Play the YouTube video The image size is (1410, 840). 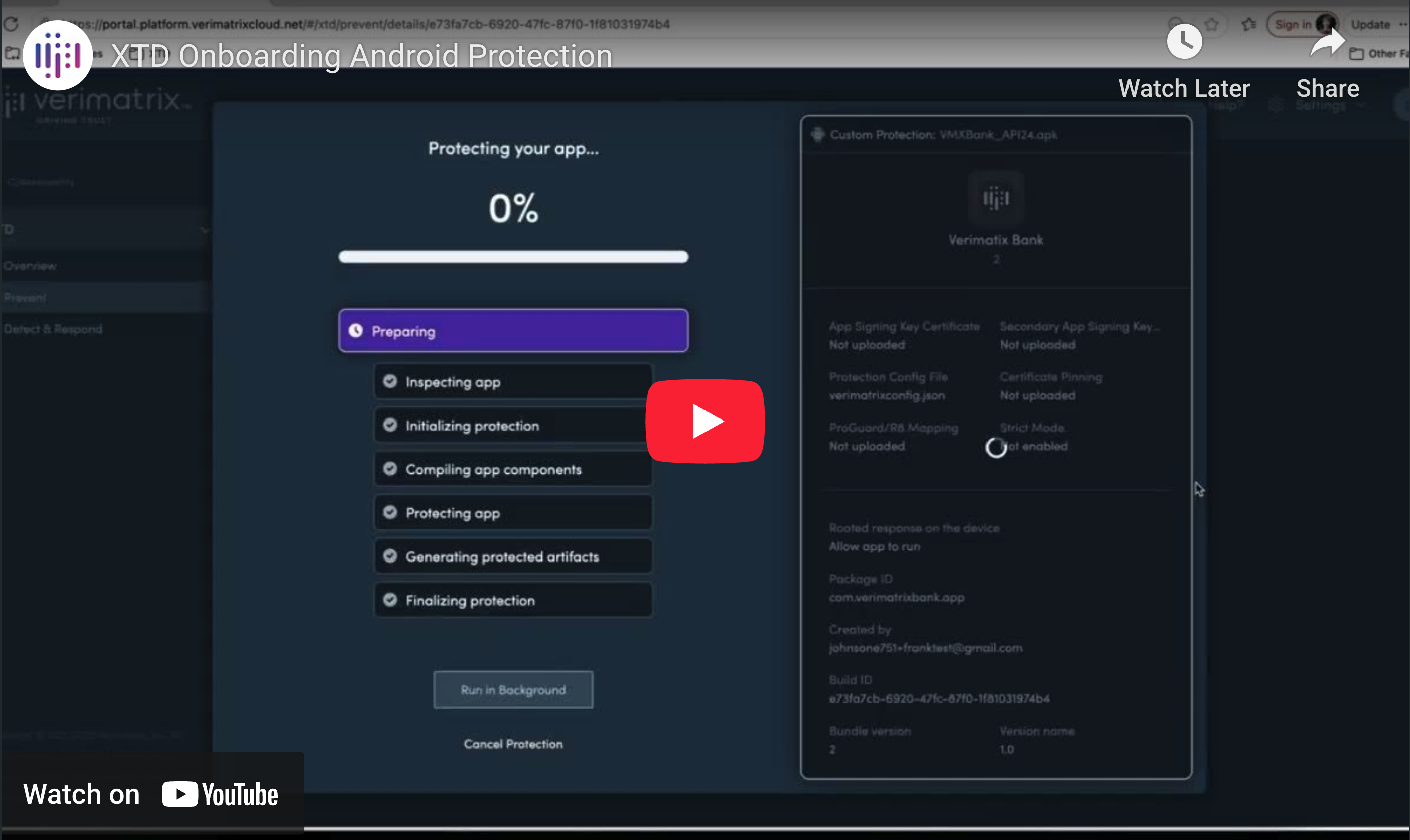pos(706,421)
